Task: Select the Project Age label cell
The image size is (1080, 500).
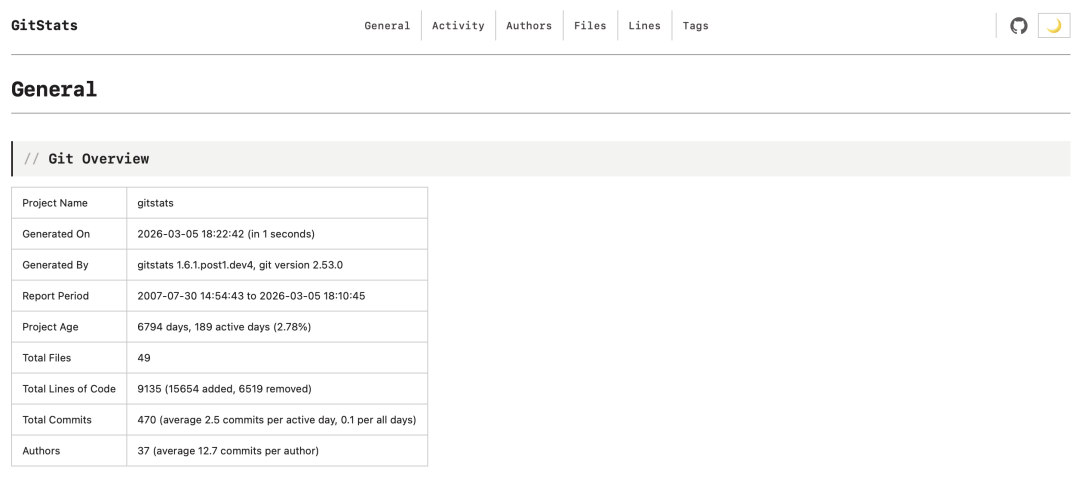Action: [69, 327]
